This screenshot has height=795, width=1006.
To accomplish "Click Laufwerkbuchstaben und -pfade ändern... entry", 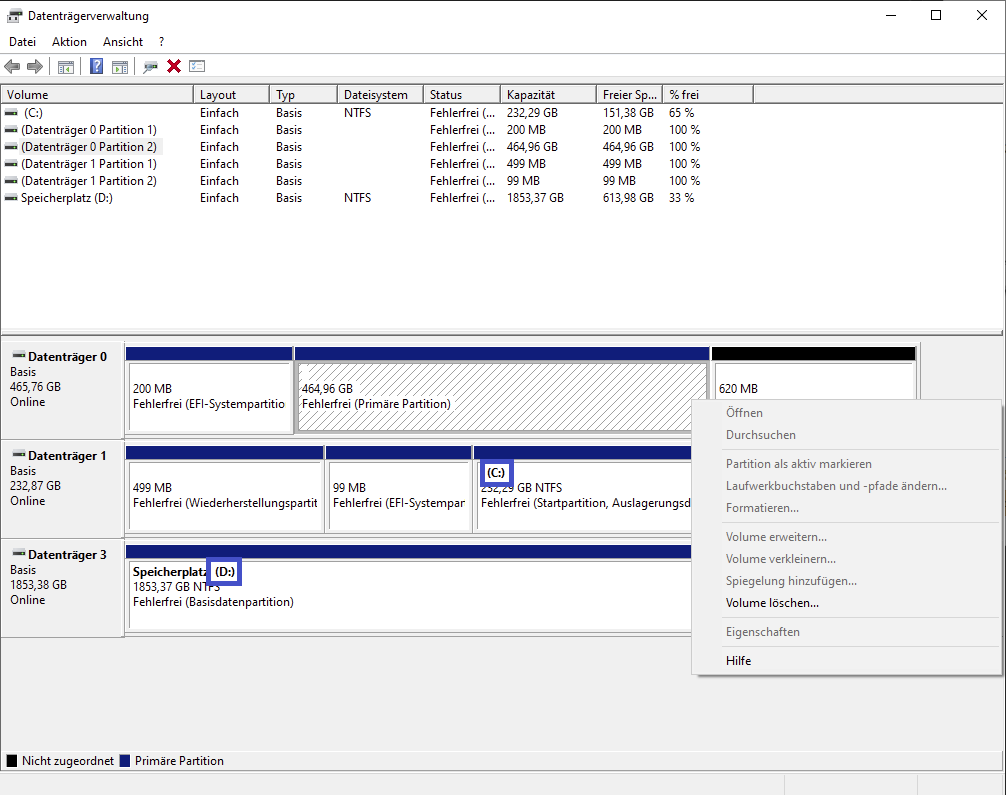I will tap(836, 485).
